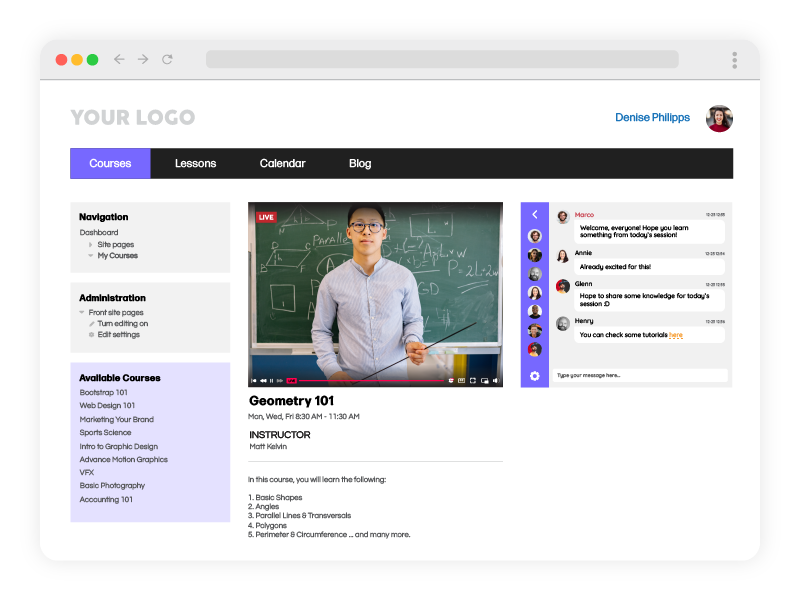The image size is (800, 600).
Task: Pause the live video
Action: tap(271, 381)
